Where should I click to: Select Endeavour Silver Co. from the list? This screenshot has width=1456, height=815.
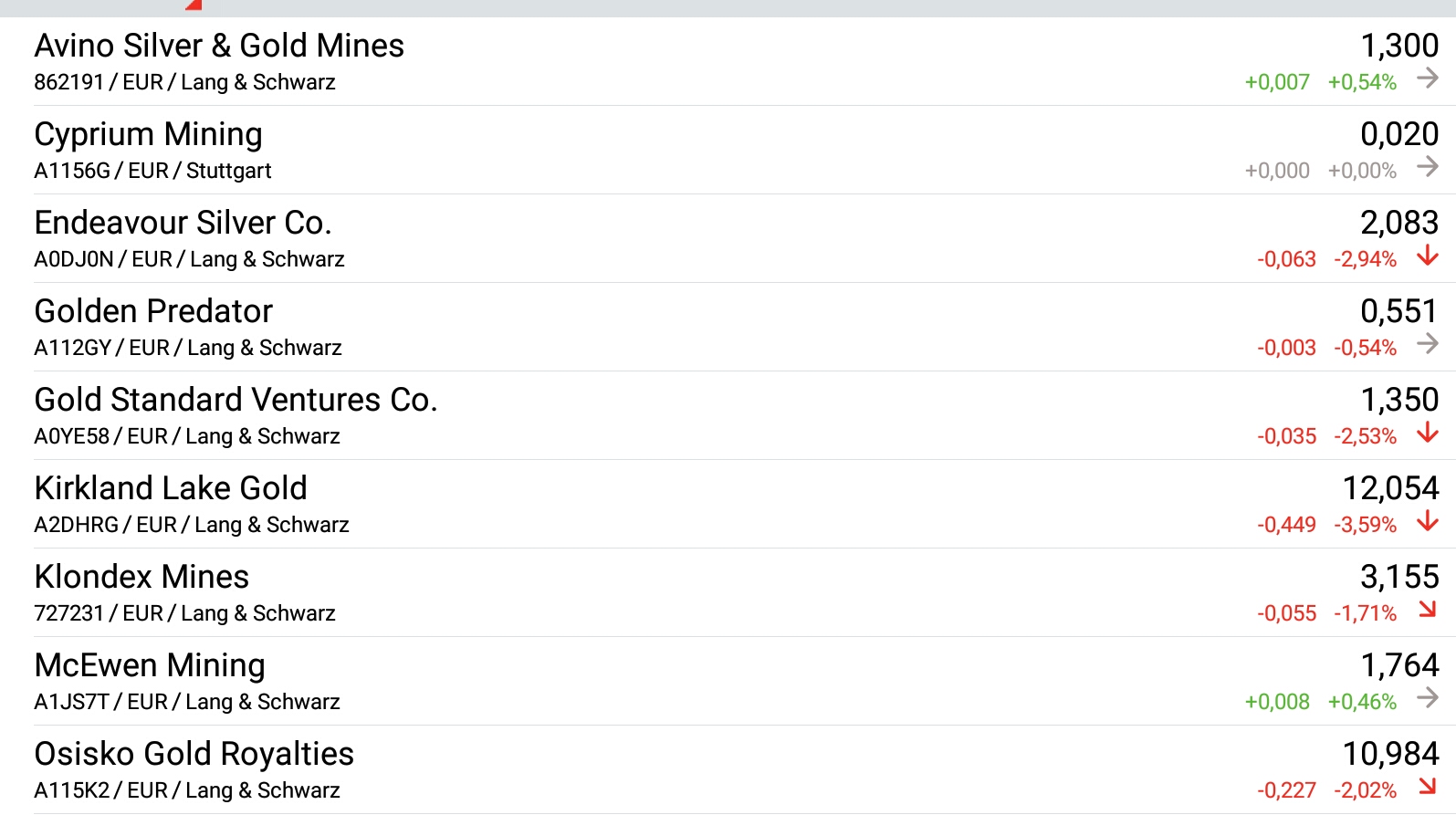183,223
